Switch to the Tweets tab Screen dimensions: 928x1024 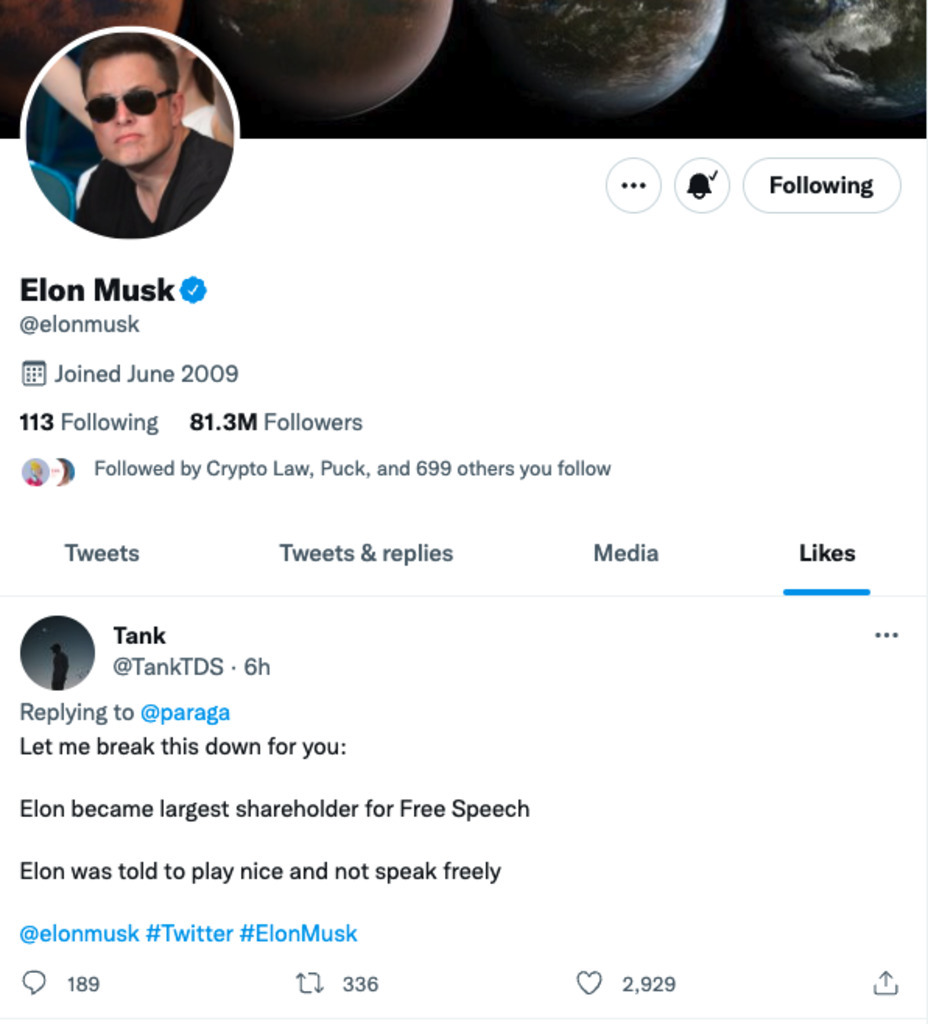click(102, 554)
